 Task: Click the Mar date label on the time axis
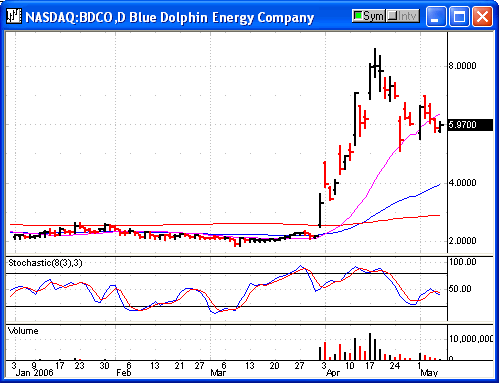(x=218, y=373)
